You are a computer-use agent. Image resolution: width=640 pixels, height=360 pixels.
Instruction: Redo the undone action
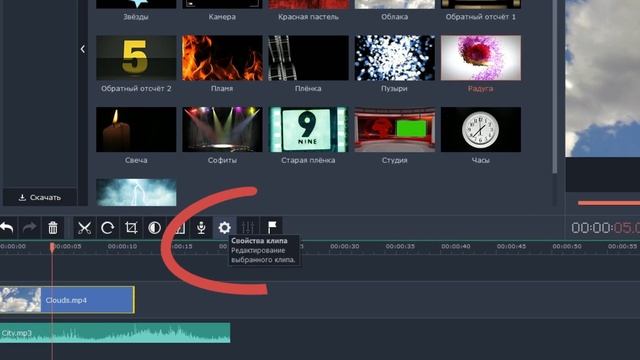click(x=29, y=227)
